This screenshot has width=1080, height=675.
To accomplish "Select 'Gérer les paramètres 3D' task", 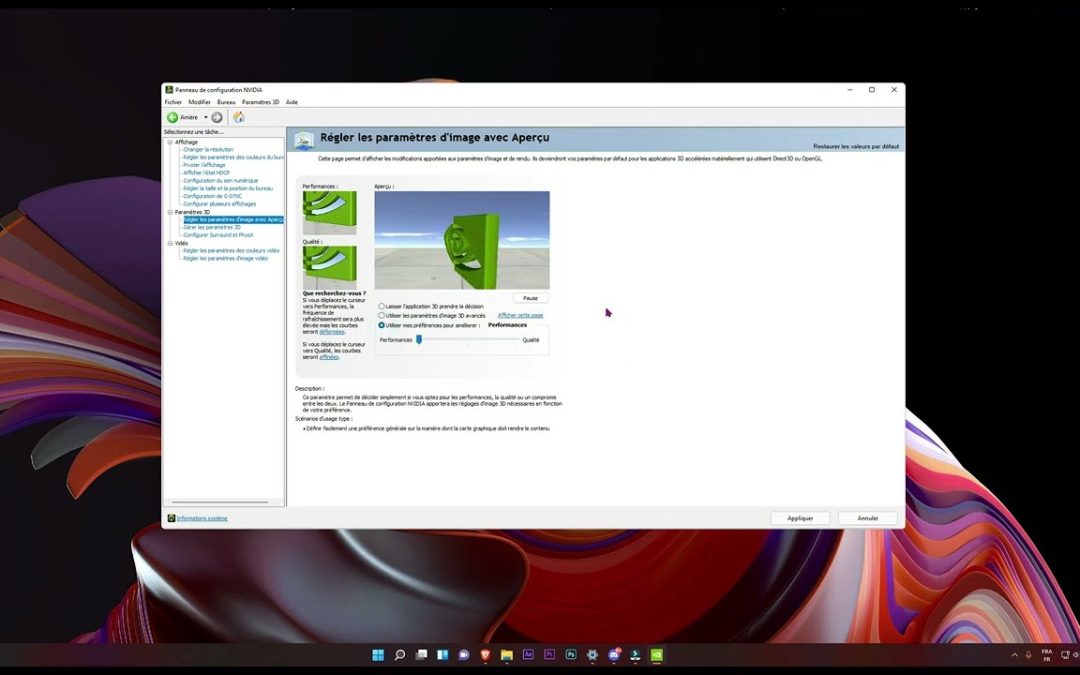I will (x=211, y=227).
